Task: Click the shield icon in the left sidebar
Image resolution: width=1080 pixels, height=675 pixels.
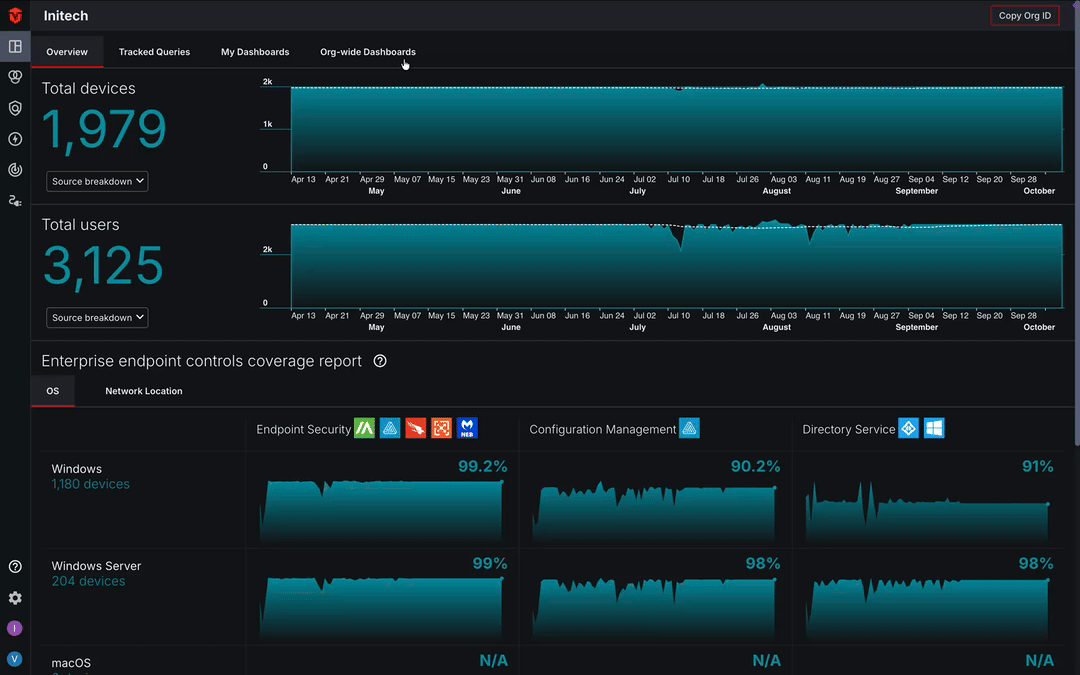Action: [x=14, y=108]
